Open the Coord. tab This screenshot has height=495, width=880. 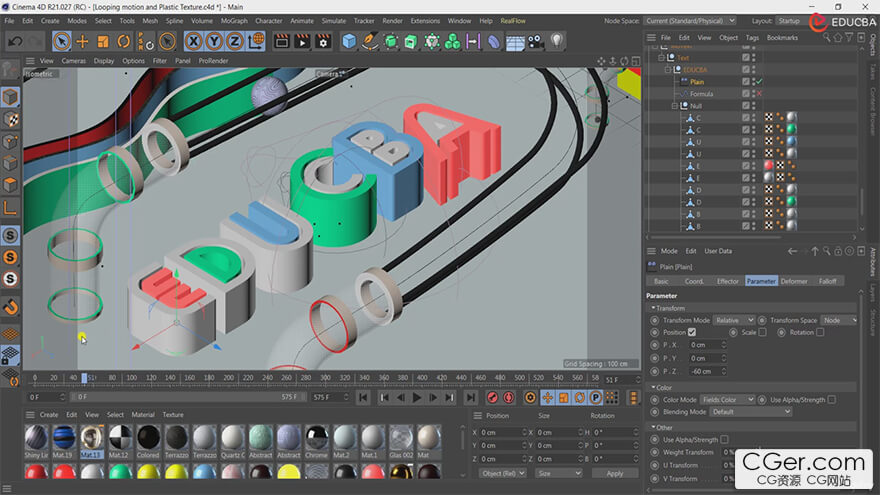694,281
